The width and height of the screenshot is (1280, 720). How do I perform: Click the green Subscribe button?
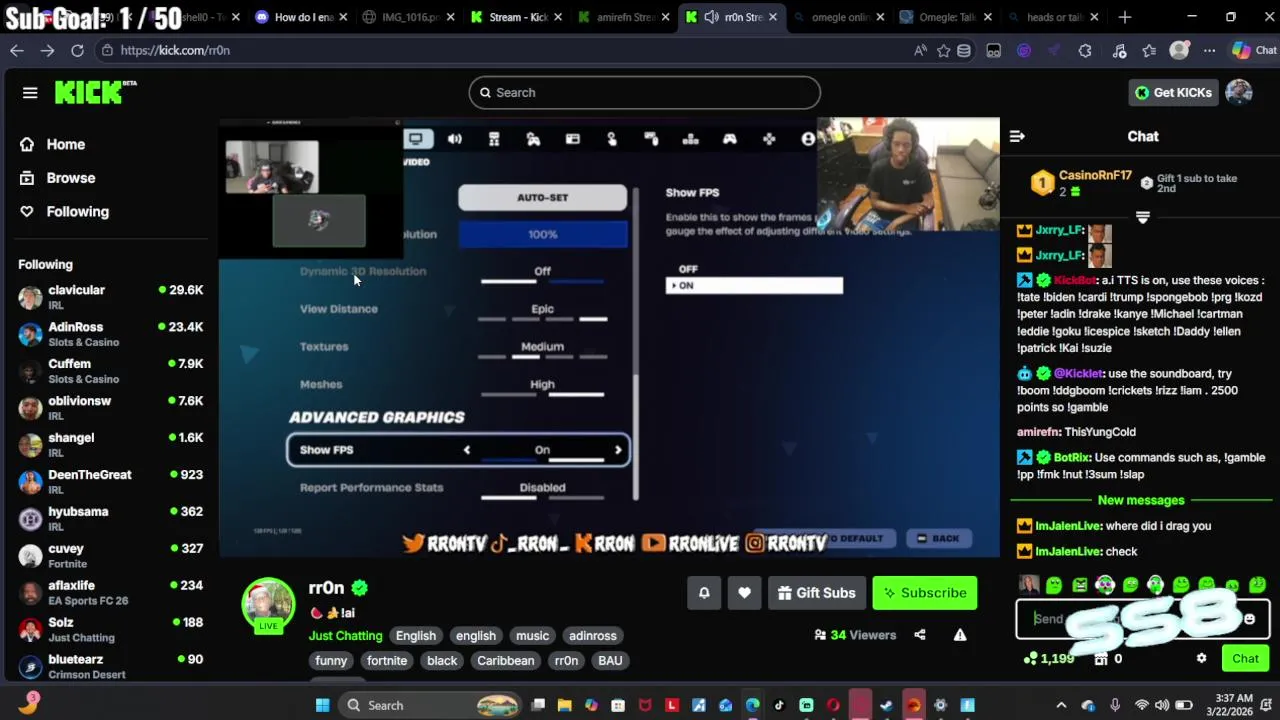[925, 593]
